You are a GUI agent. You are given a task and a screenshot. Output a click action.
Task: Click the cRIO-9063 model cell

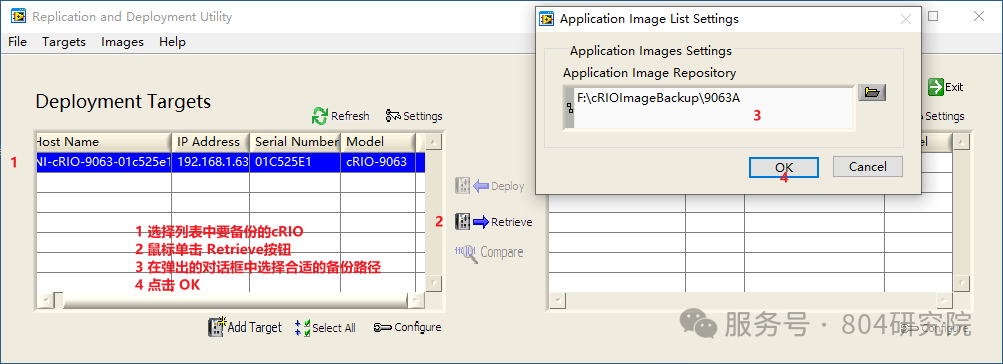[x=377, y=162]
